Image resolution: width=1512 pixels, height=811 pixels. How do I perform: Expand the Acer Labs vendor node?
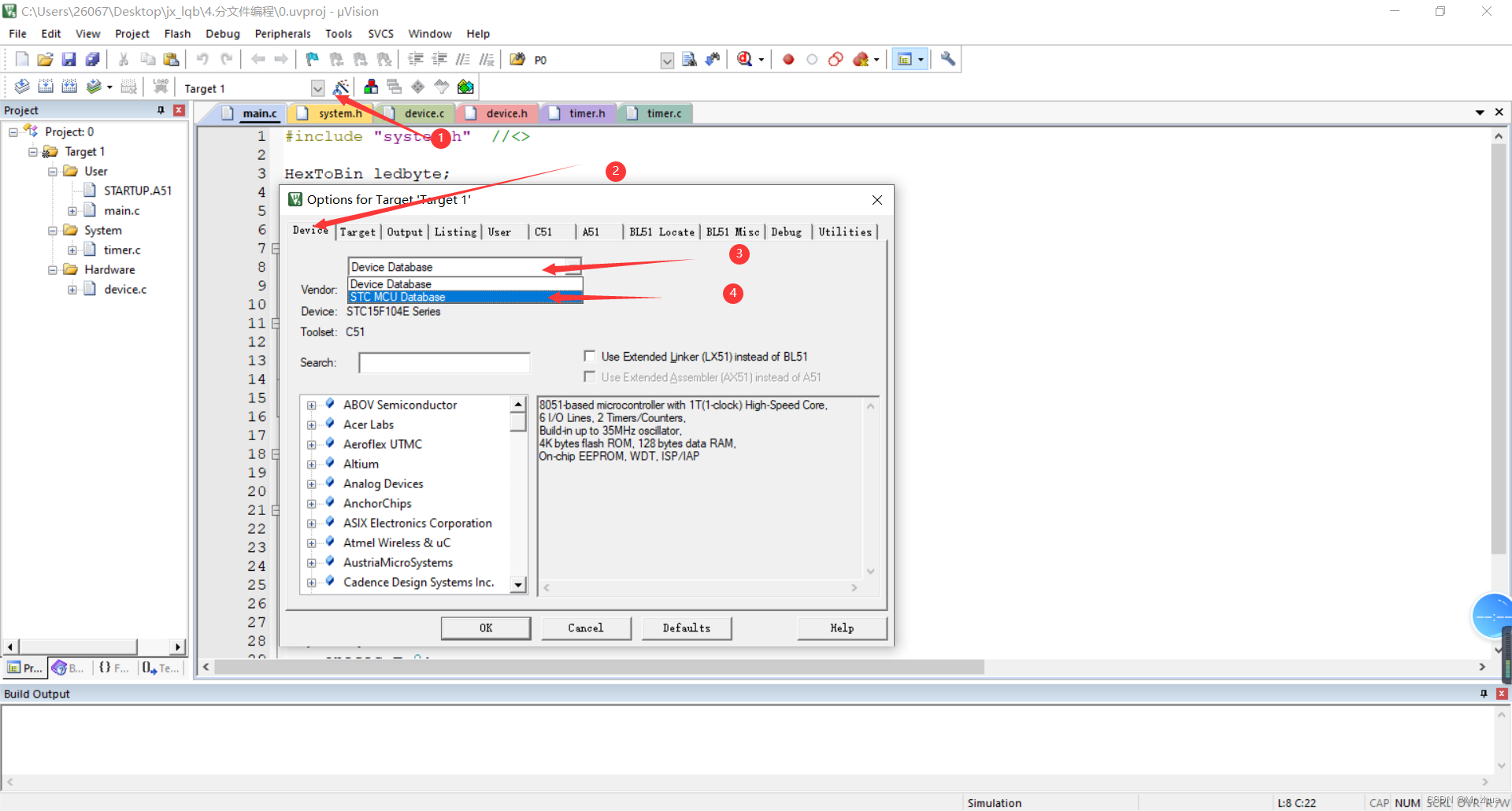click(x=312, y=425)
